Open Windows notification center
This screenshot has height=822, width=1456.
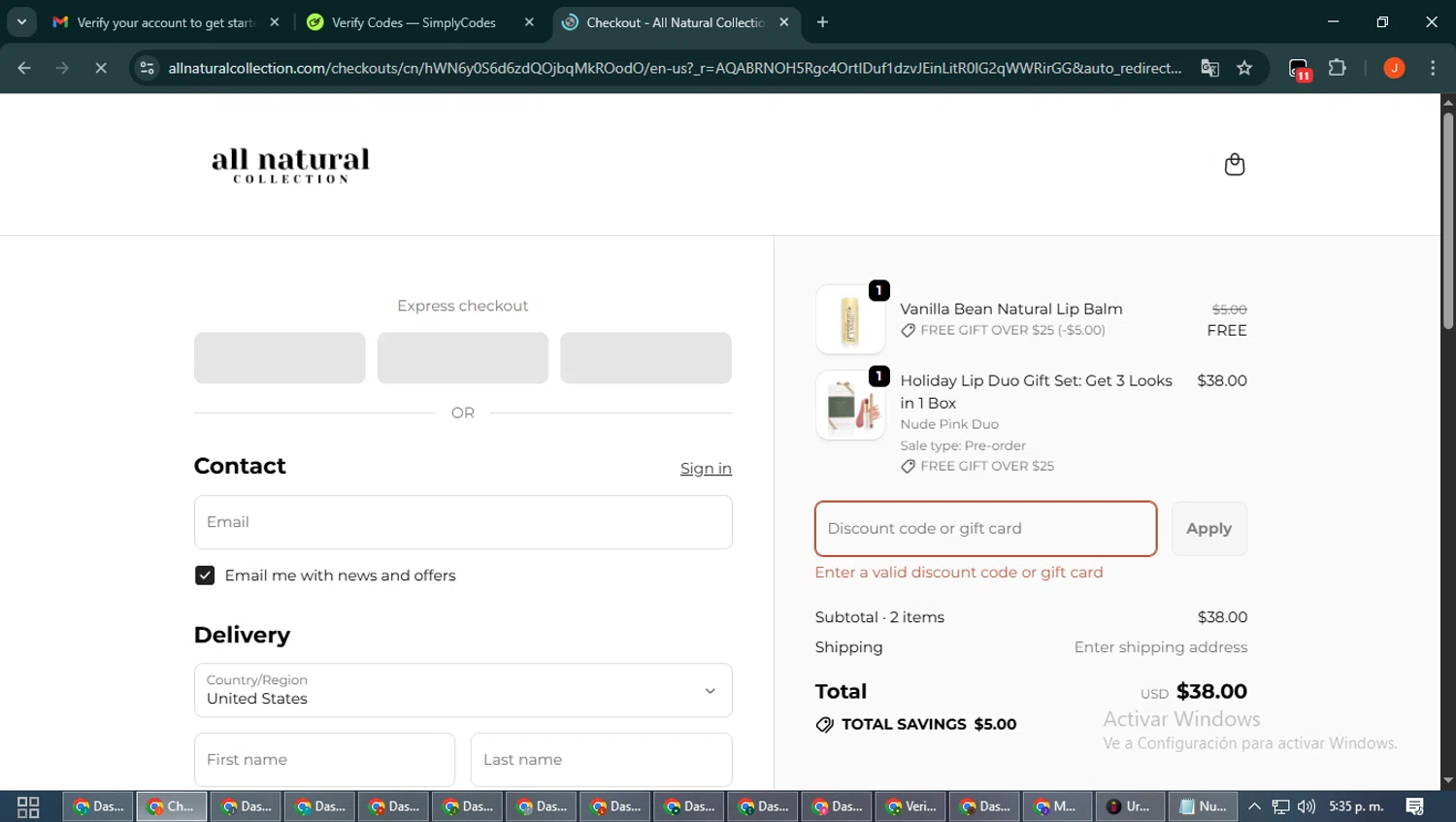tap(1414, 806)
